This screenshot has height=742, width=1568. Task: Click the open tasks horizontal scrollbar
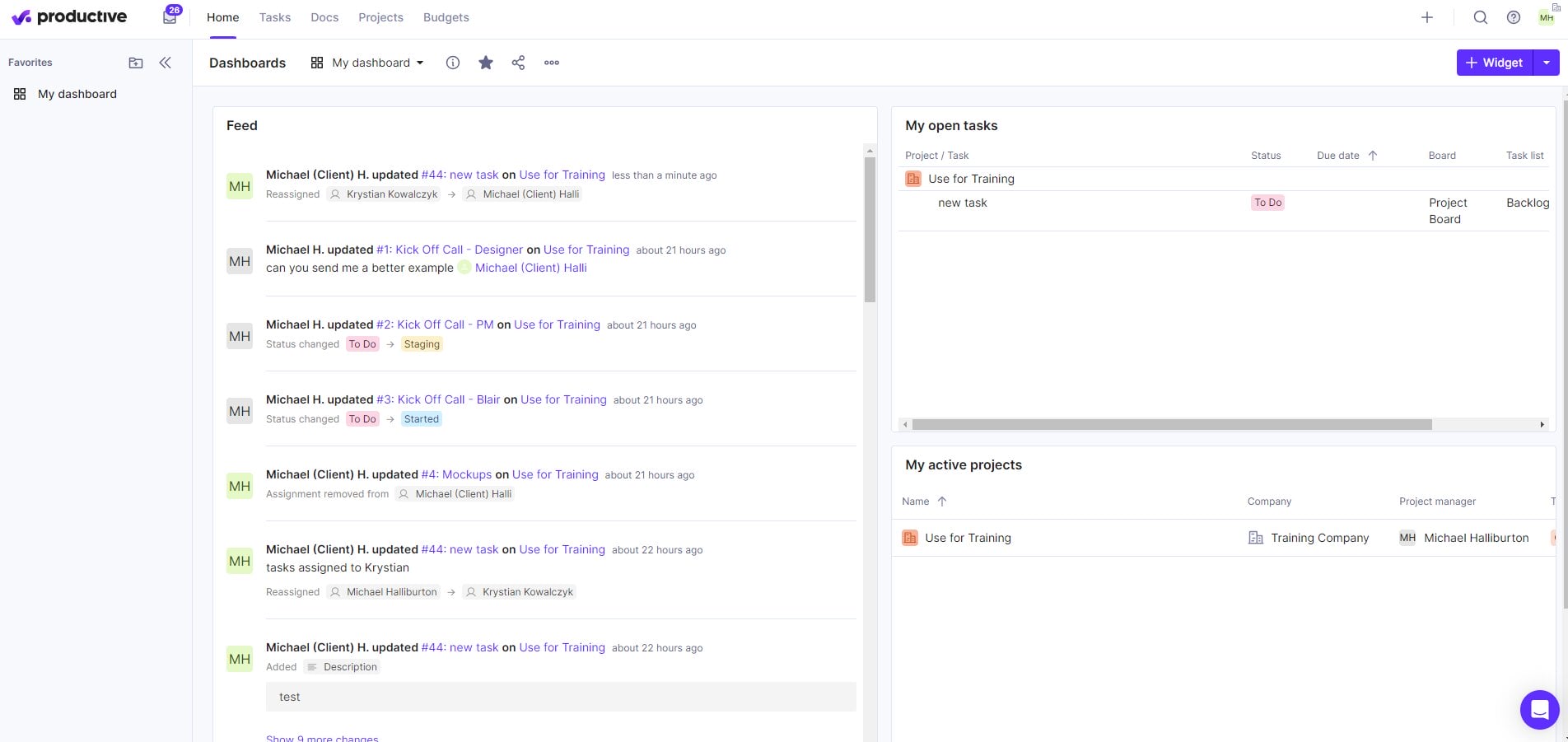tap(1172, 425)
